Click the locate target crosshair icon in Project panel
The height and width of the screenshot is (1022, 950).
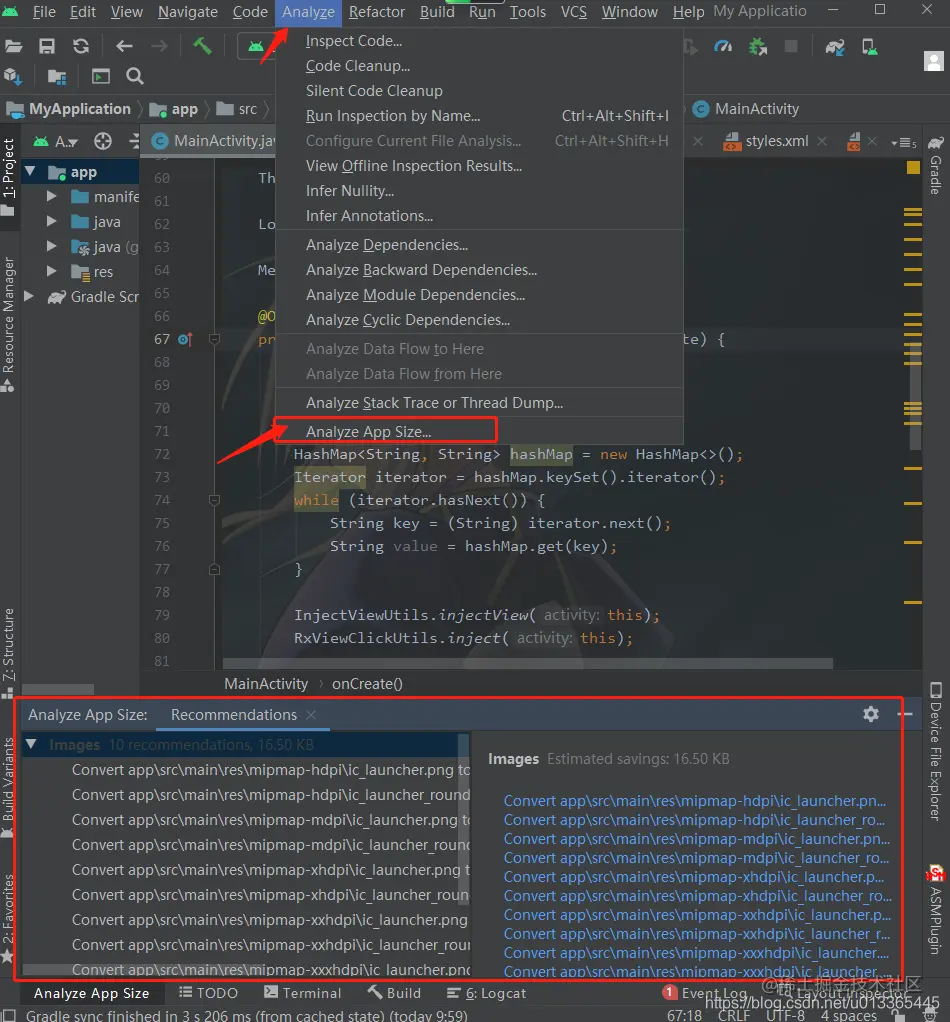point(103,141)
